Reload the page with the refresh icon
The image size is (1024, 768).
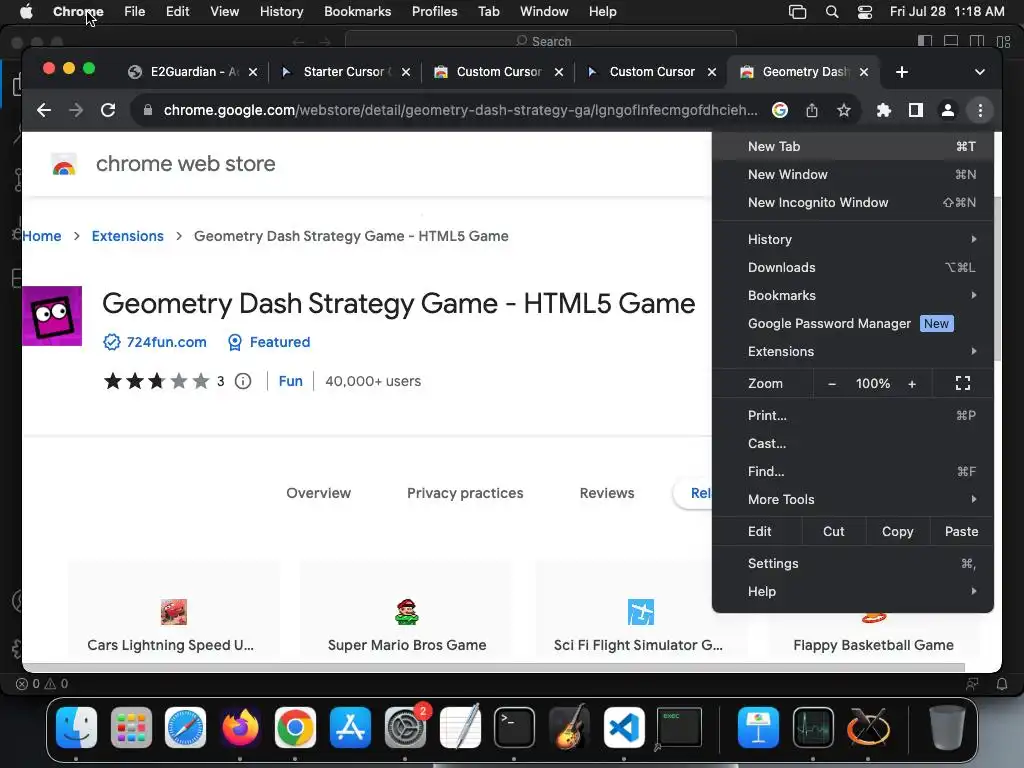(x=108, y=110)
